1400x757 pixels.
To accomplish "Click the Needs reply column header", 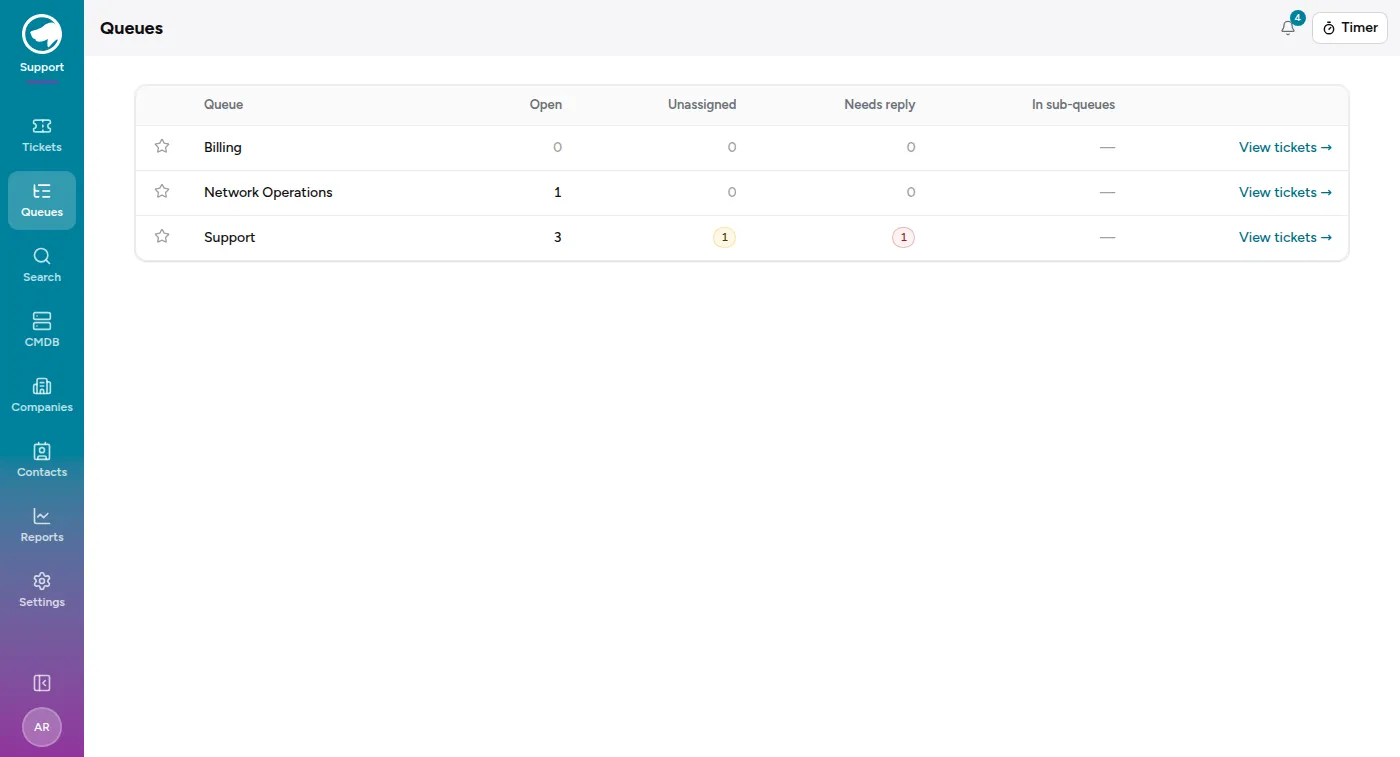I will (880, 104).
